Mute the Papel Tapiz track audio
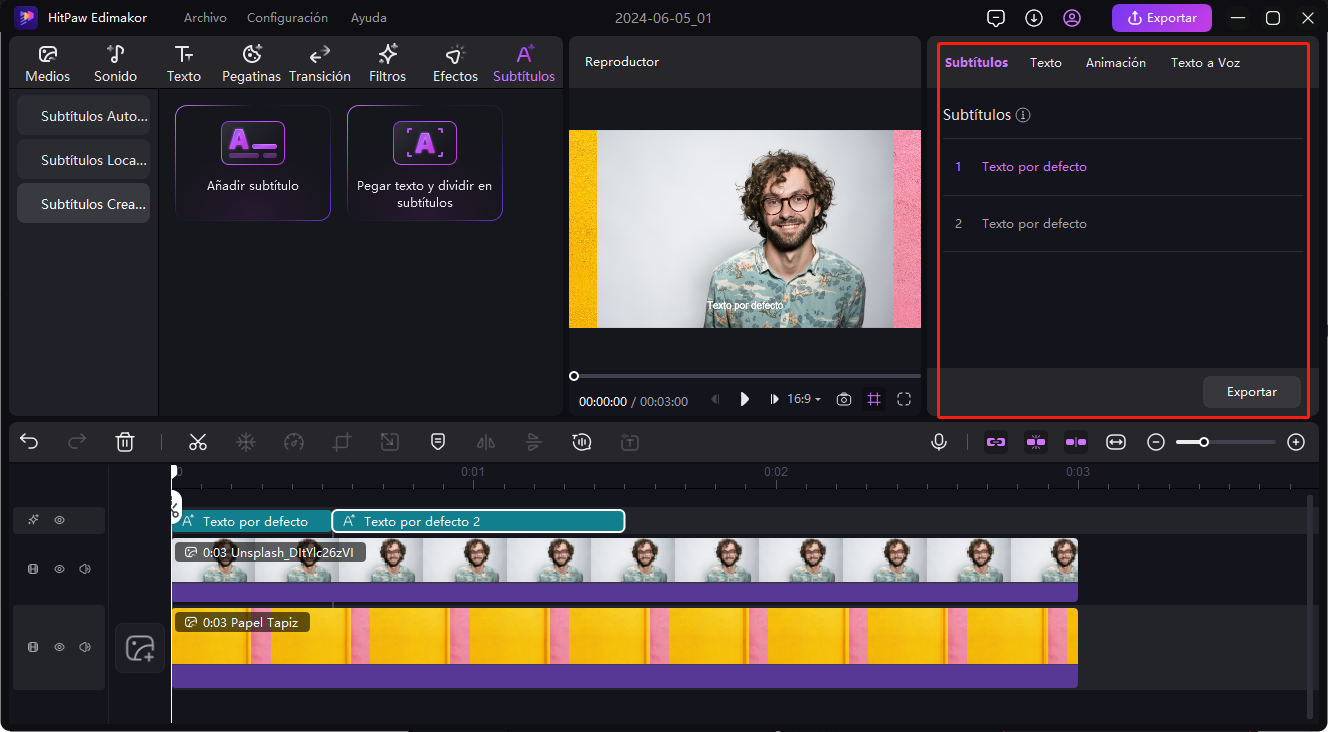The image size is (1328, 732). (x=85, y=647)
